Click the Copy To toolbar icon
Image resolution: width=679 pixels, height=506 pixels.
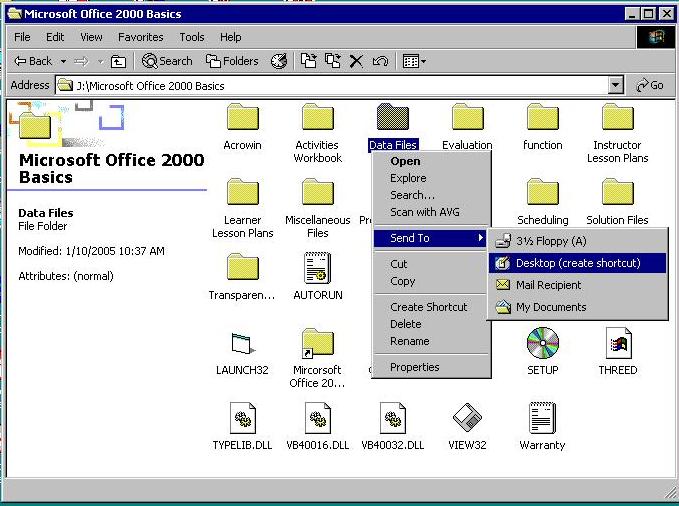[x=333, y=61]
